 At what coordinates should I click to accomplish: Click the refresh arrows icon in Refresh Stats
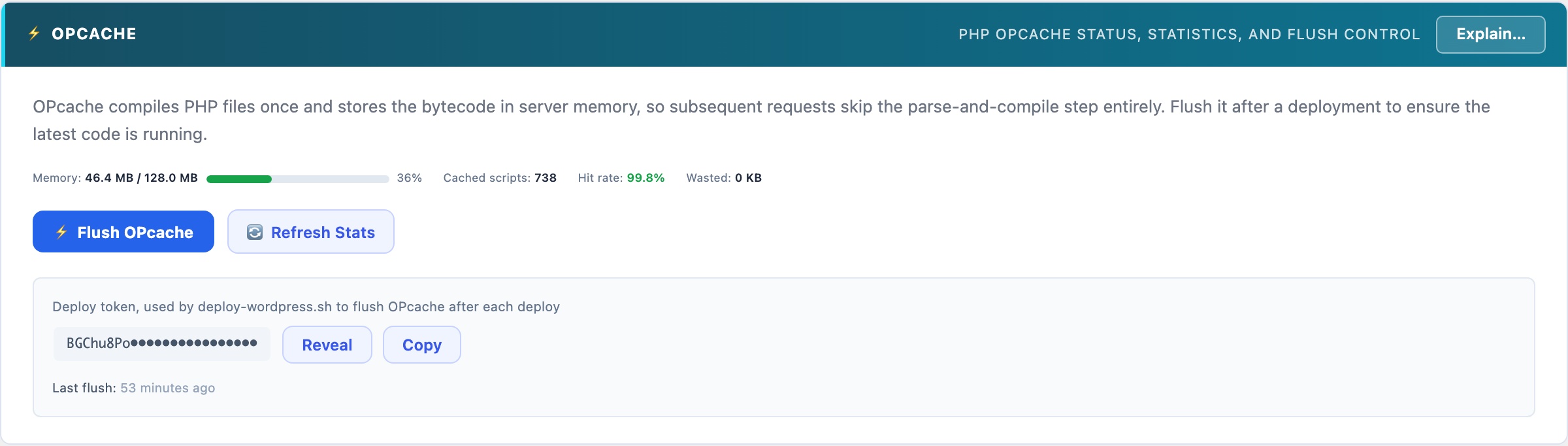click(x=255, y=232)
